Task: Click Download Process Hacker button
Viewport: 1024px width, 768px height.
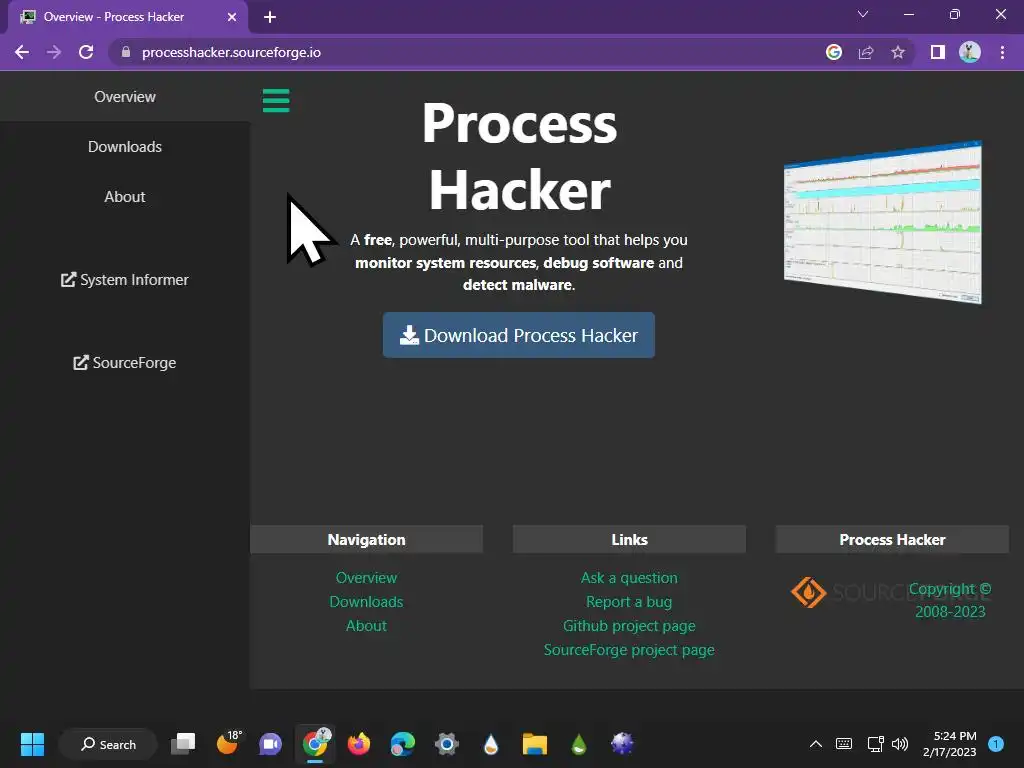Action: 519,335
